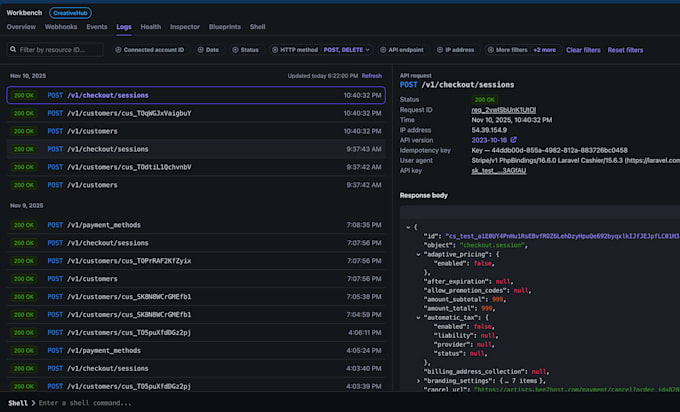Screen dimensions: 680x412
Task: Open cus_TO5puXfdDGz2pj log at 4:06:11 PM
Action: 196,333
